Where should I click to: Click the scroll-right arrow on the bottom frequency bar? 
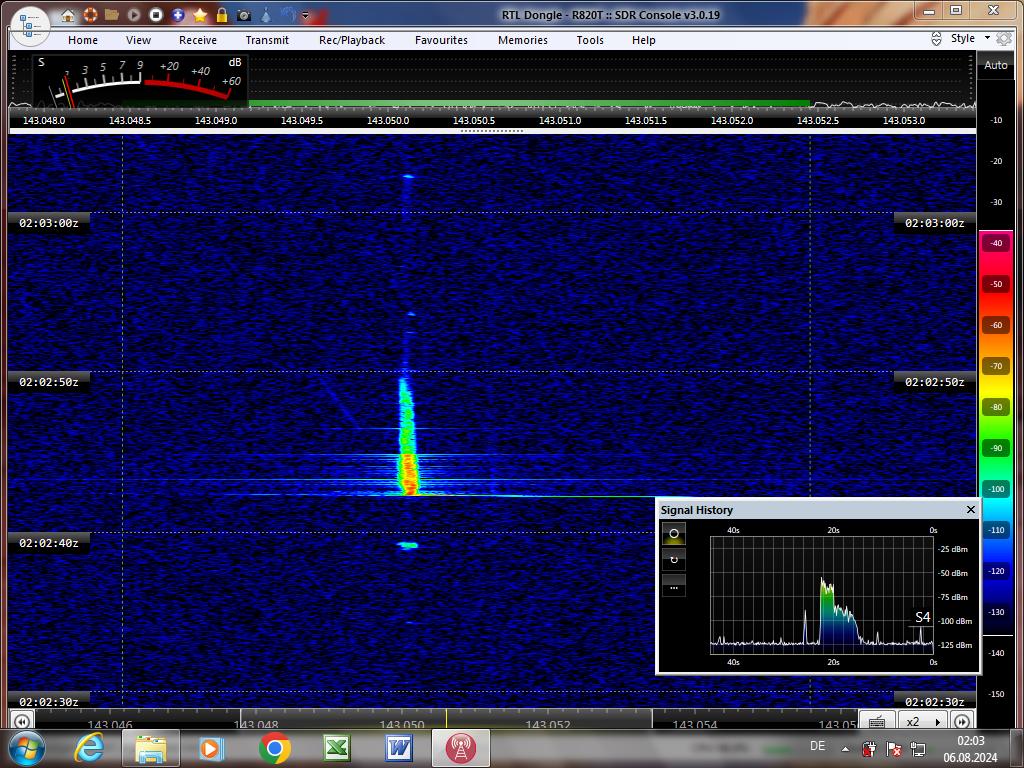(x=962, y=721)
